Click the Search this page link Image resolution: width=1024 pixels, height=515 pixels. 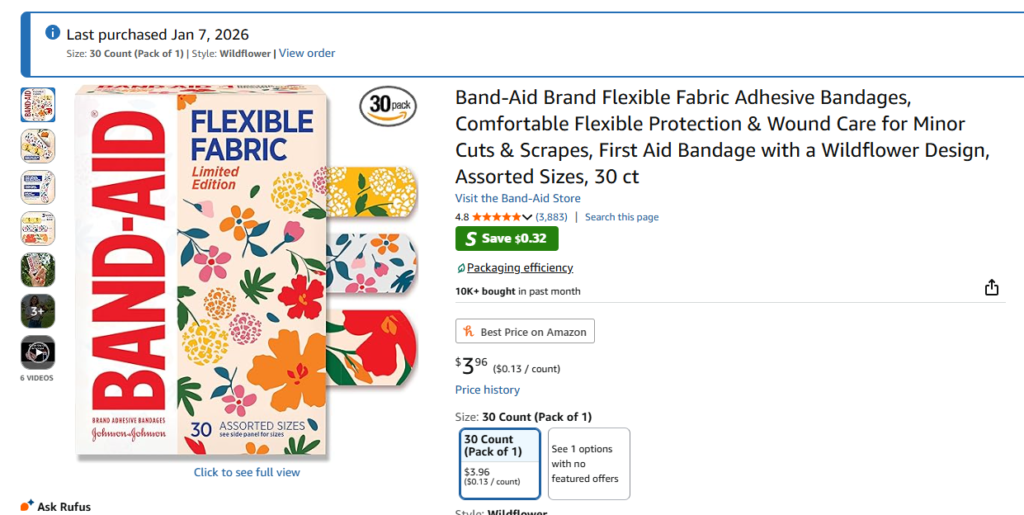coord(621,217)
